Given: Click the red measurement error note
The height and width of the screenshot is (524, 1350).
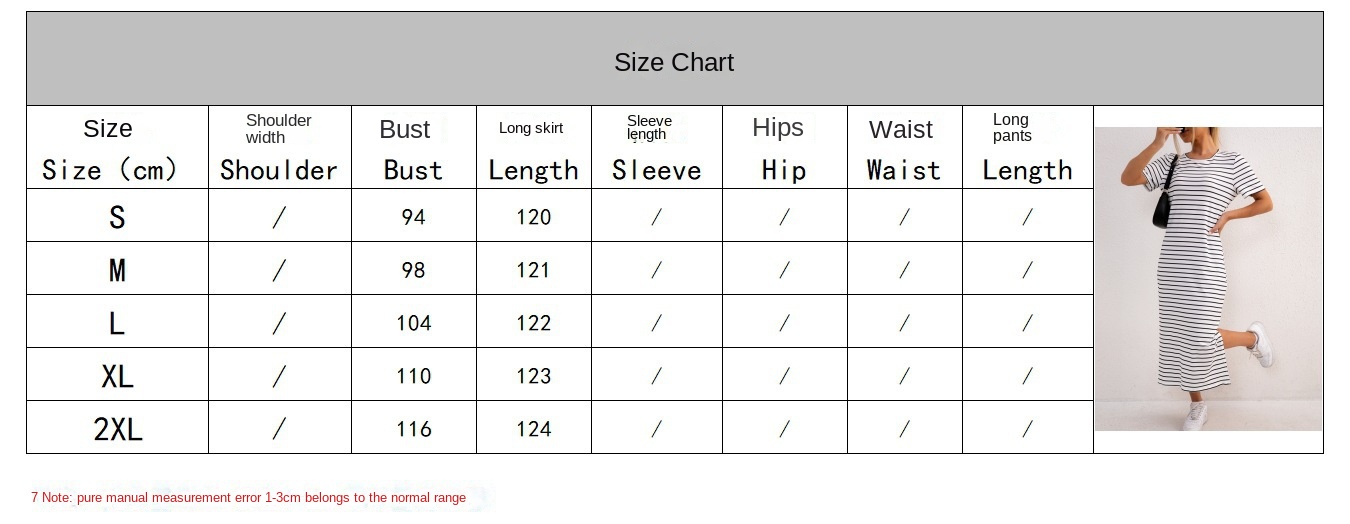Looking at the screenshot, I should [248, 497].
